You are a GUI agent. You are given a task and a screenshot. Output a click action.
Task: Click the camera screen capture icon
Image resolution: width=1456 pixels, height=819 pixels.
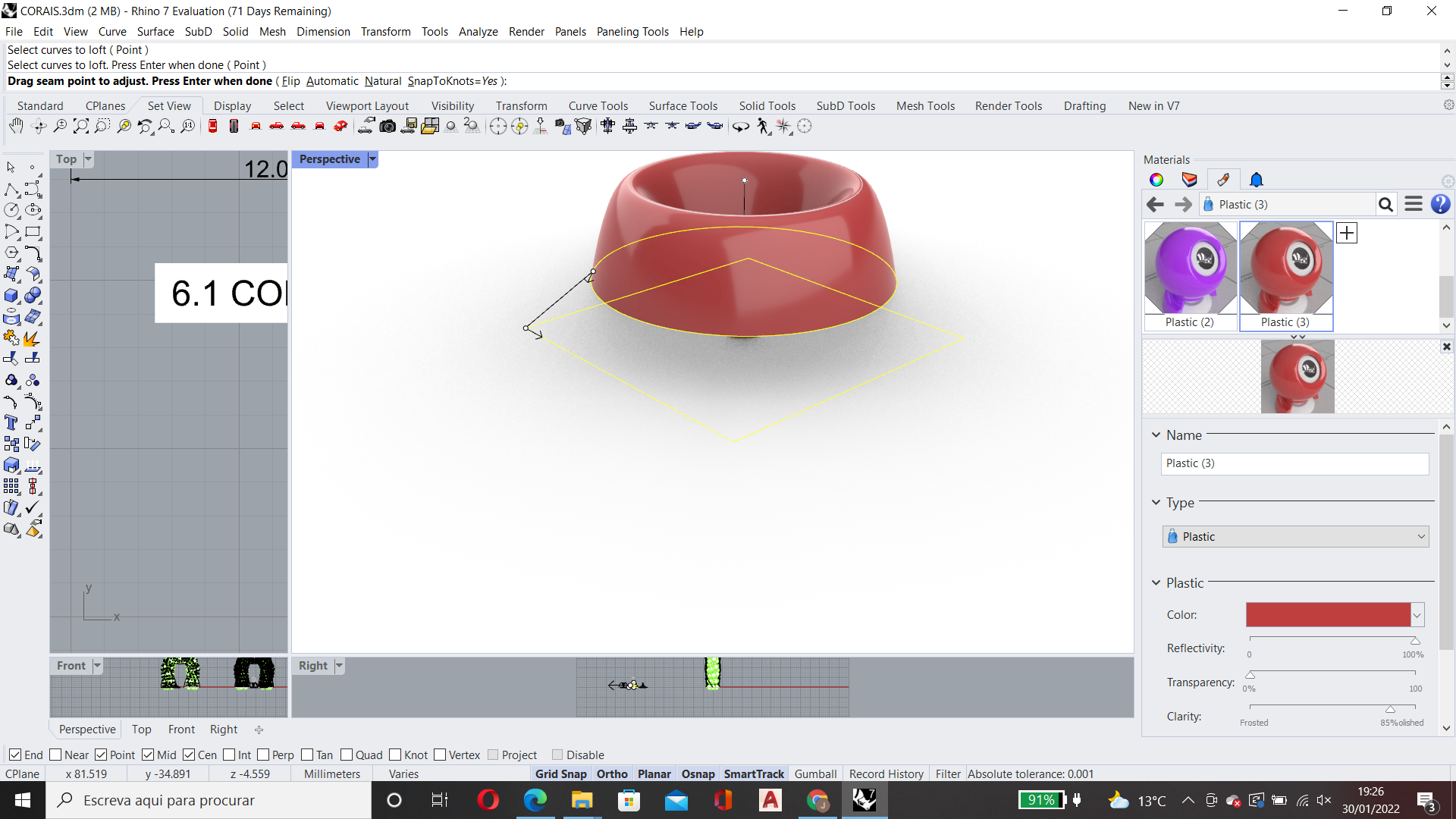click(x=388, y=126)
